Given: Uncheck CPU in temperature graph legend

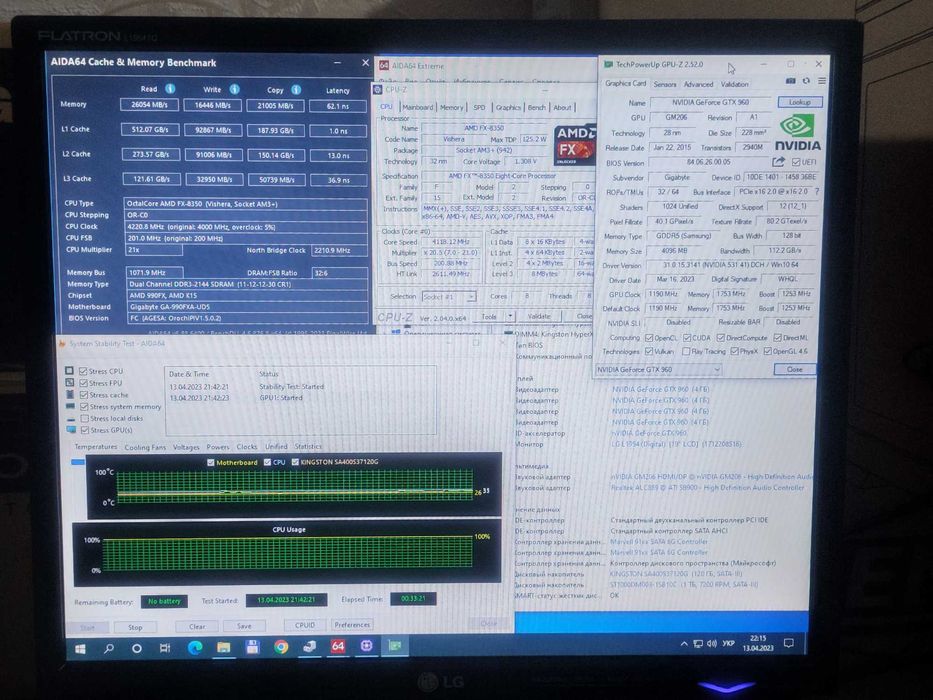Looking at the screenshot, I should pyautogui.click(x=267, y=462).
